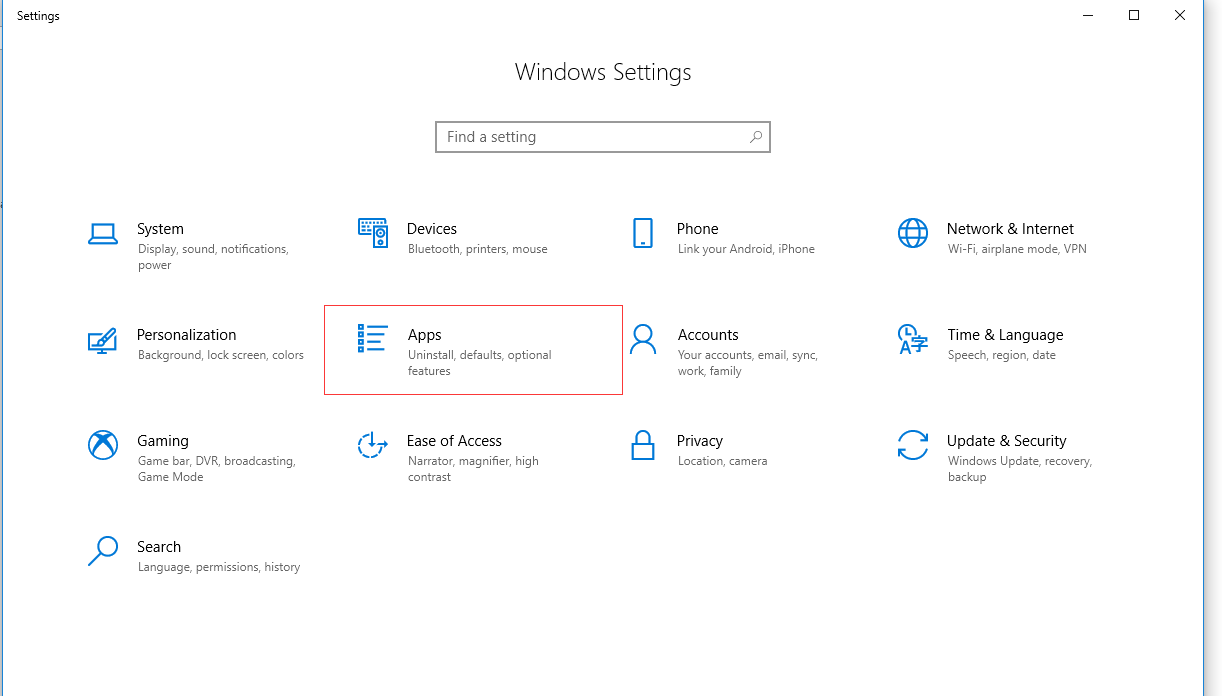Viewport: 1222px width, 696px height.
Task: Click the Gaming Xbox logo icon
Action: 102,445
